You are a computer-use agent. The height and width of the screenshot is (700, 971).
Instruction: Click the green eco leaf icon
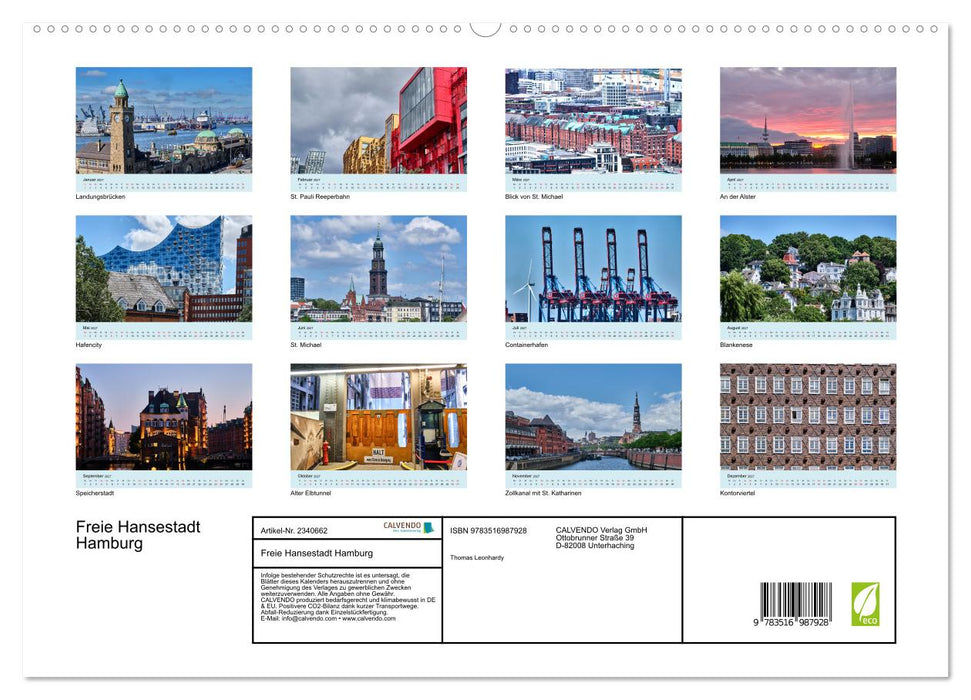click(x=865, y=604)
